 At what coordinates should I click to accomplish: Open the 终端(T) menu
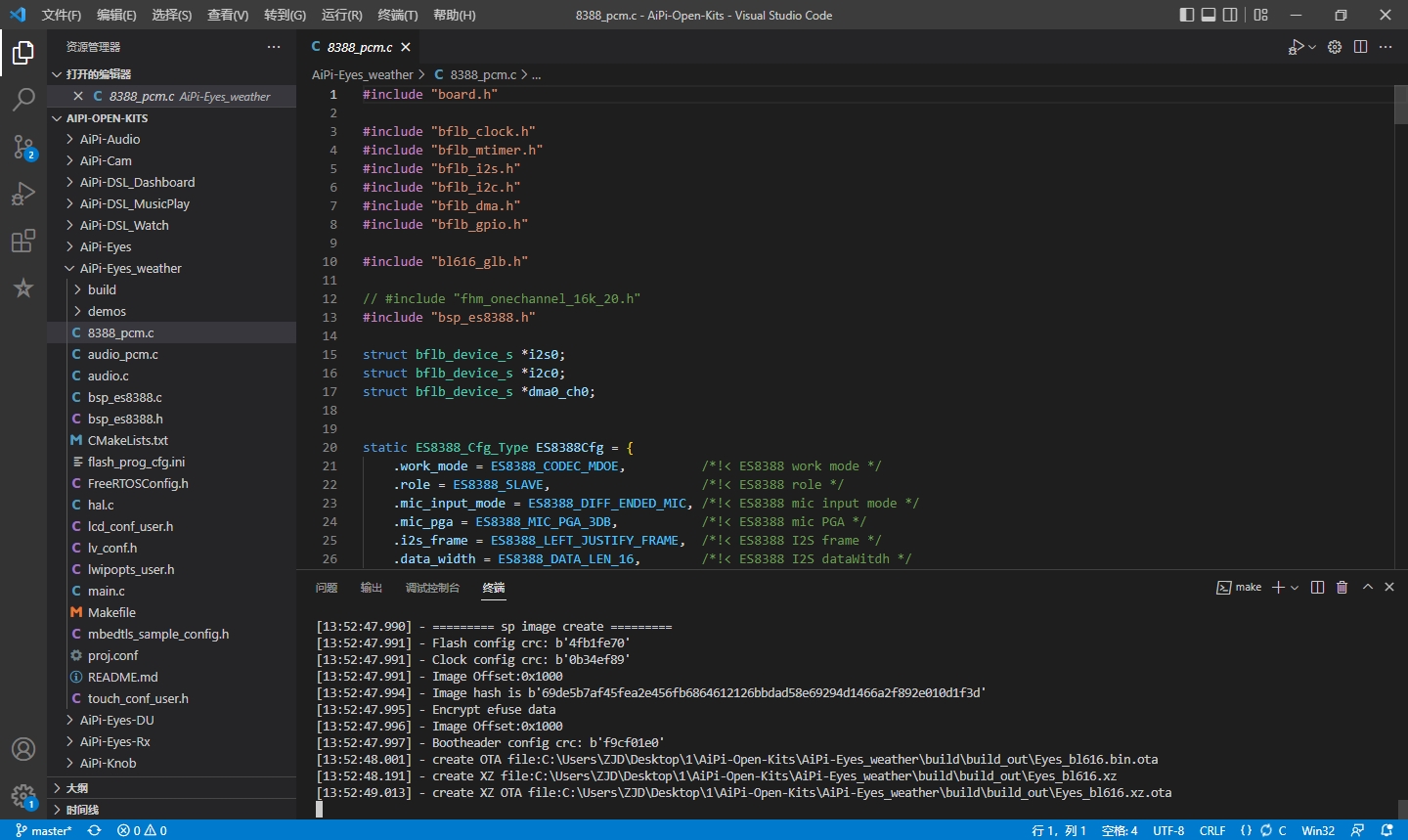click(x=398, y=15)
